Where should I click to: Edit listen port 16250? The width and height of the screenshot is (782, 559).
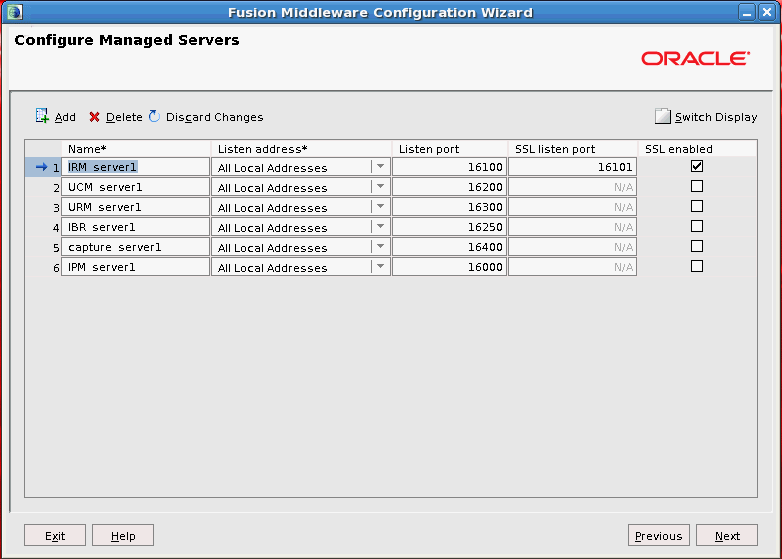pyautogui.click(x=449, y=226)
